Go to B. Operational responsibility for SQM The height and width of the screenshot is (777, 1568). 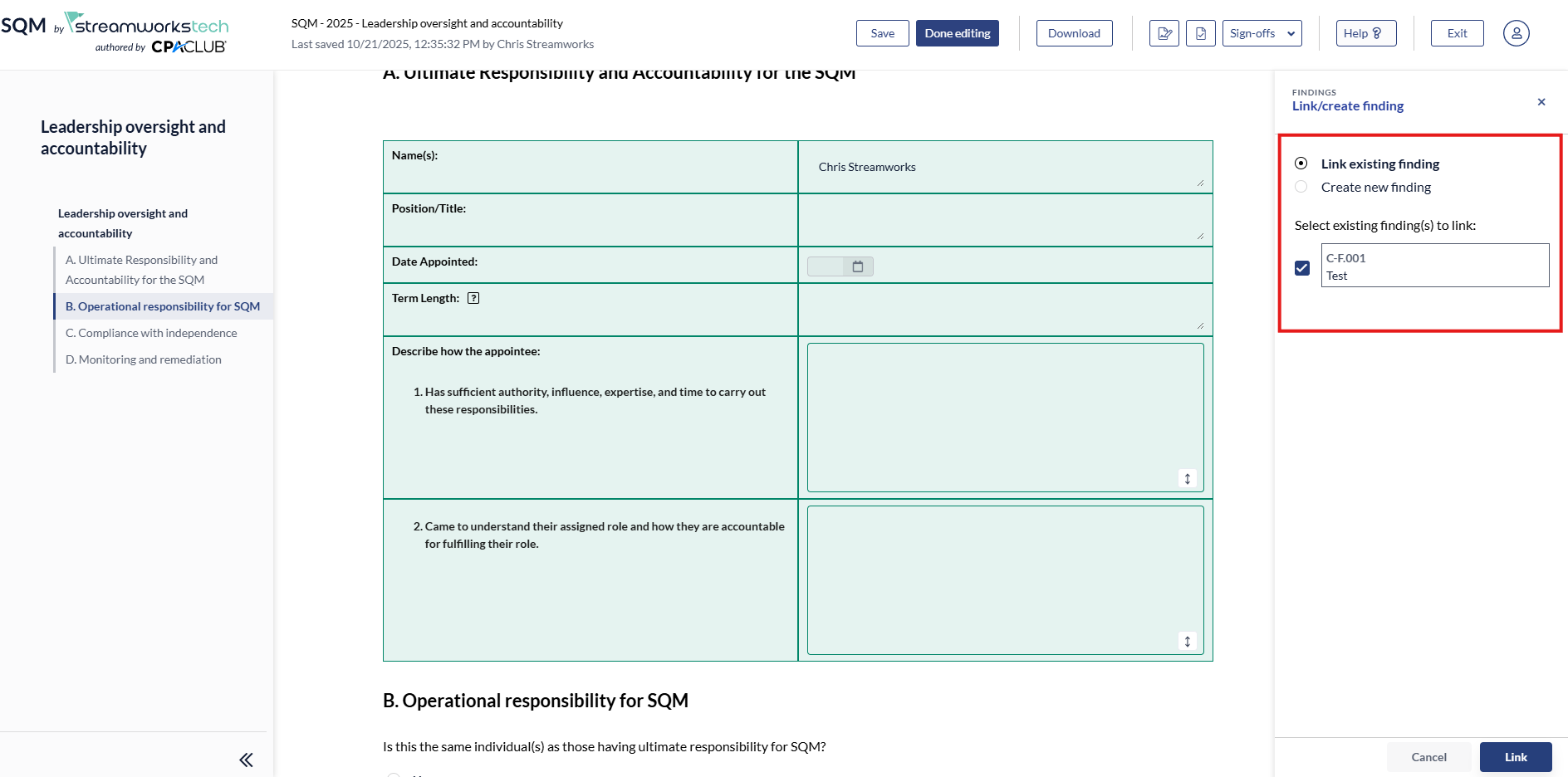163,306
